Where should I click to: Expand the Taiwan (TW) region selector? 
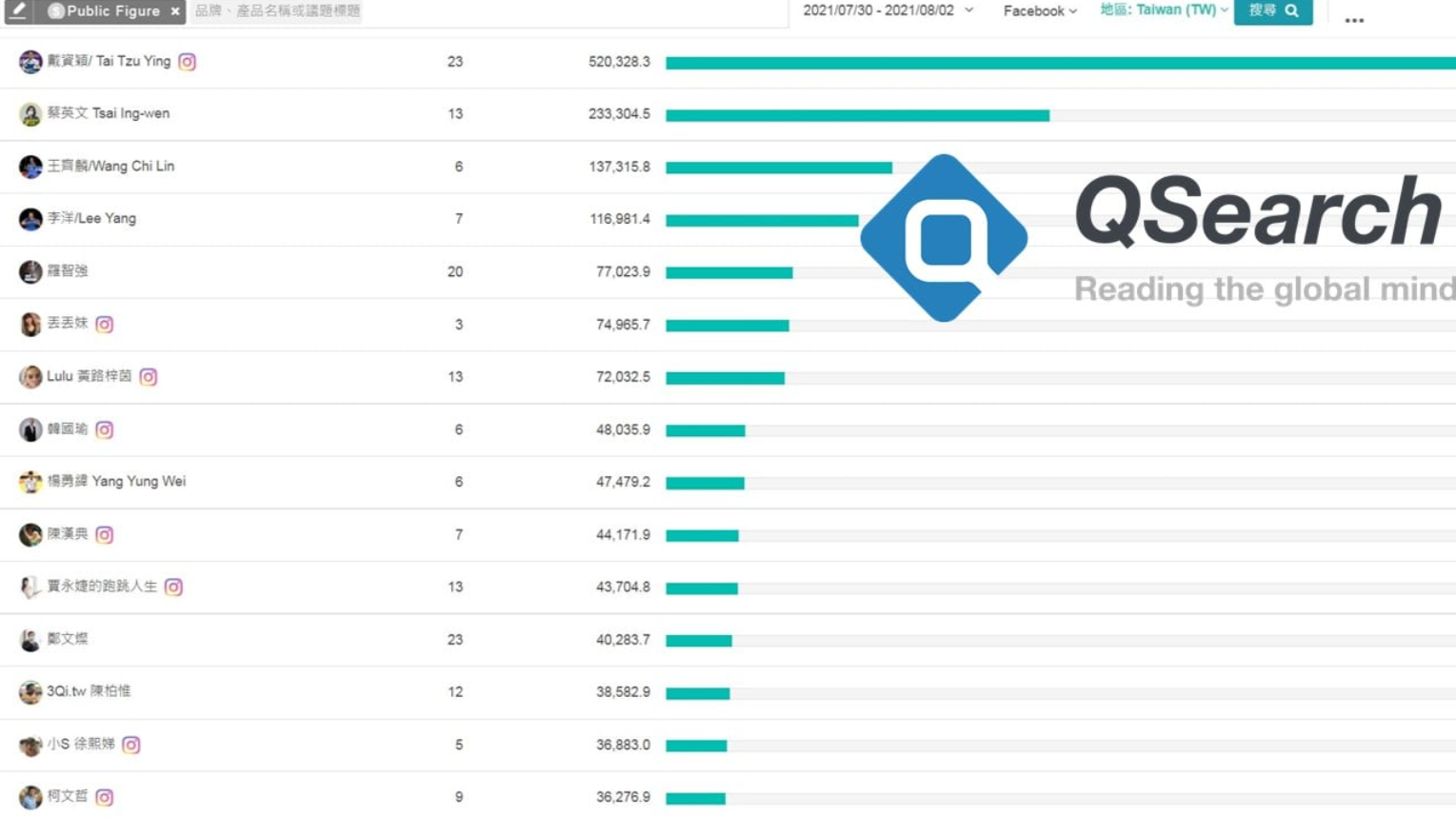coord(1164,10)
